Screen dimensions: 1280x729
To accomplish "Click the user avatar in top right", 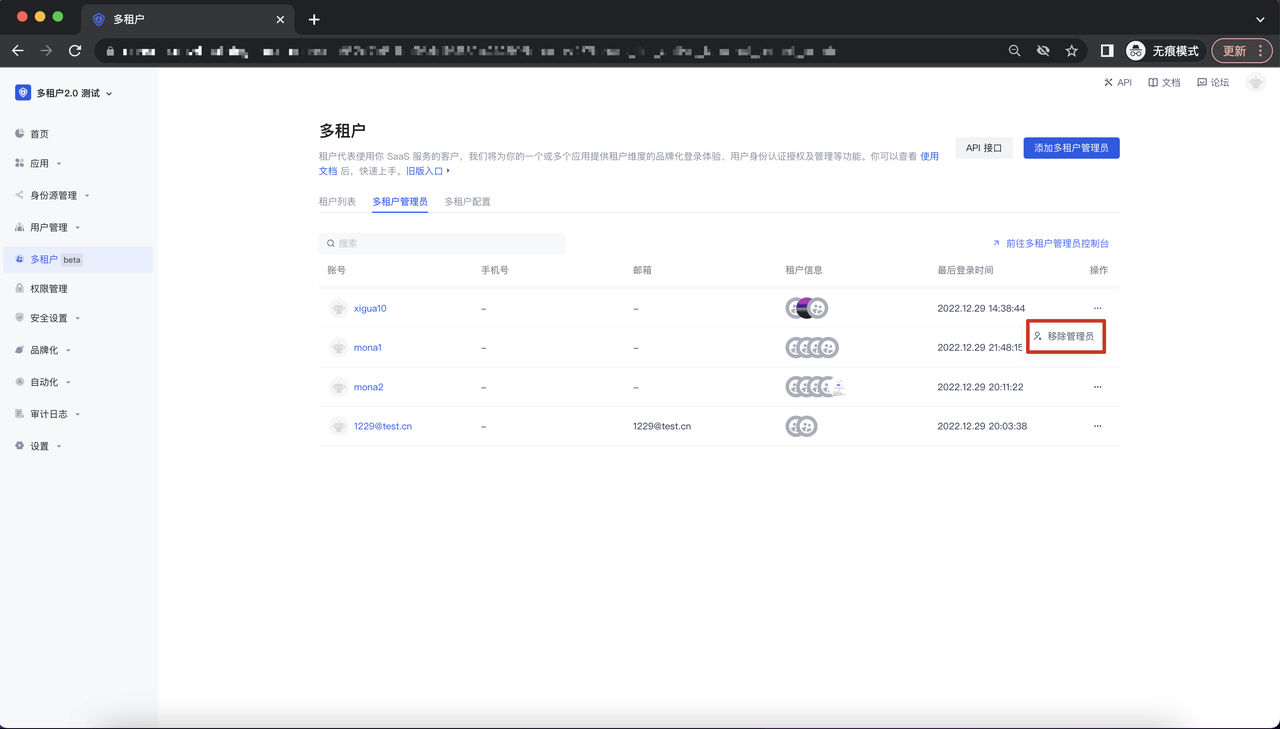I will point(1256,83).
